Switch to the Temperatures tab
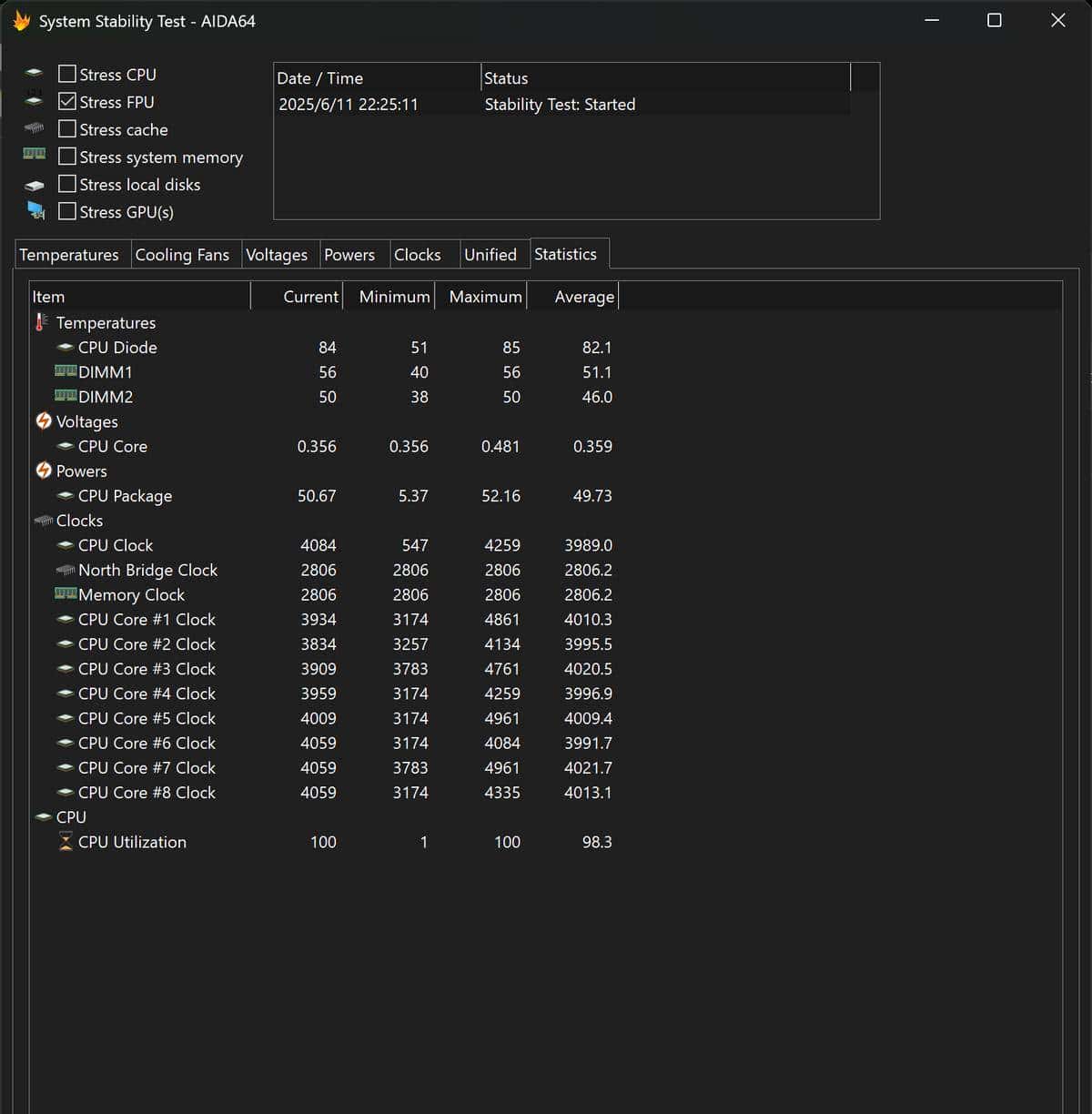1092x1114 pixels. pyautogui.click(x=69, y=255)
